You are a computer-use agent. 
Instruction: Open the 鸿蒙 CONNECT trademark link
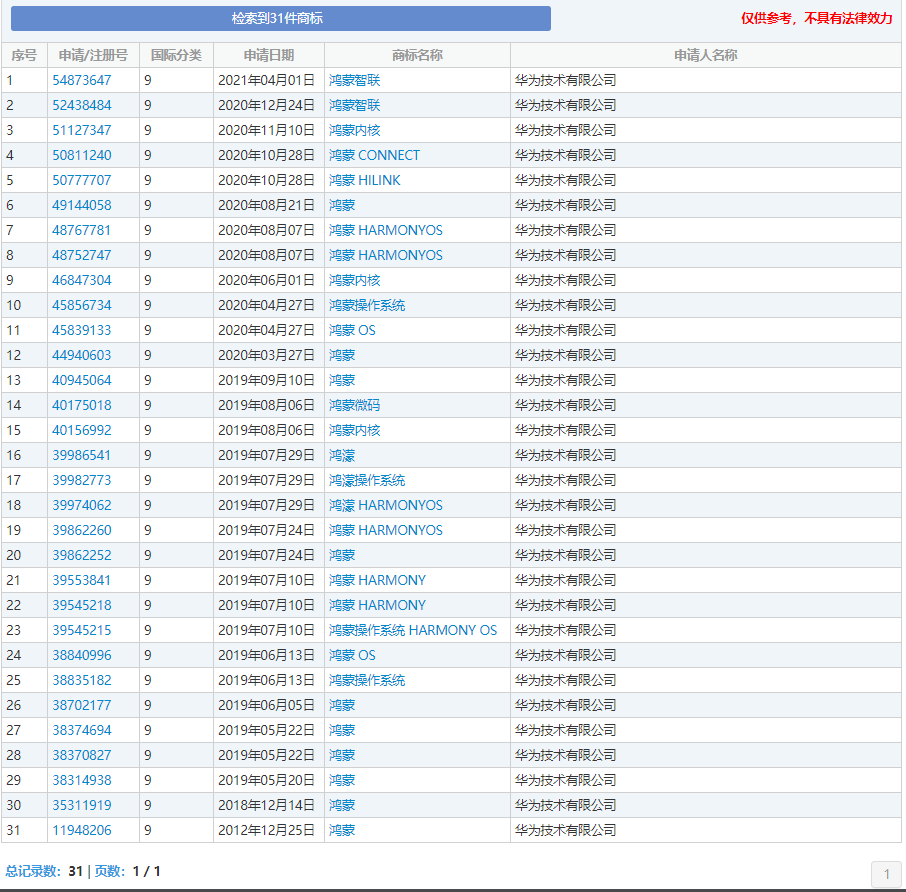(x=374, y=155)
